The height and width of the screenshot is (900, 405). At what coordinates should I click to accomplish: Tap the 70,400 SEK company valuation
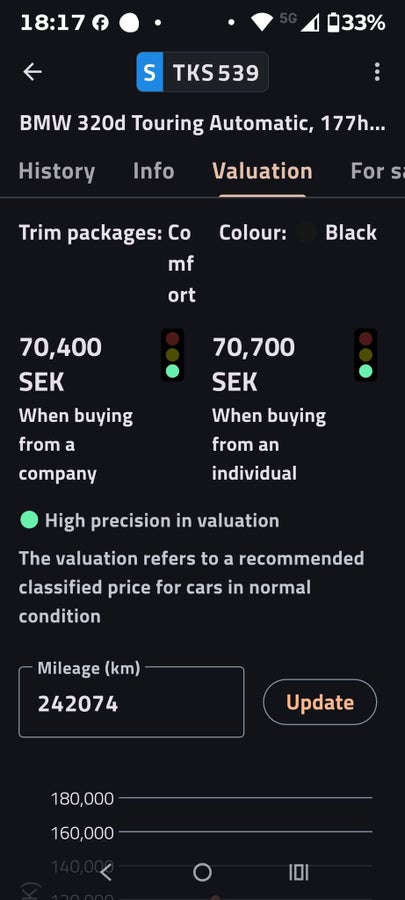pyautogui.click(x=60, y=364)
